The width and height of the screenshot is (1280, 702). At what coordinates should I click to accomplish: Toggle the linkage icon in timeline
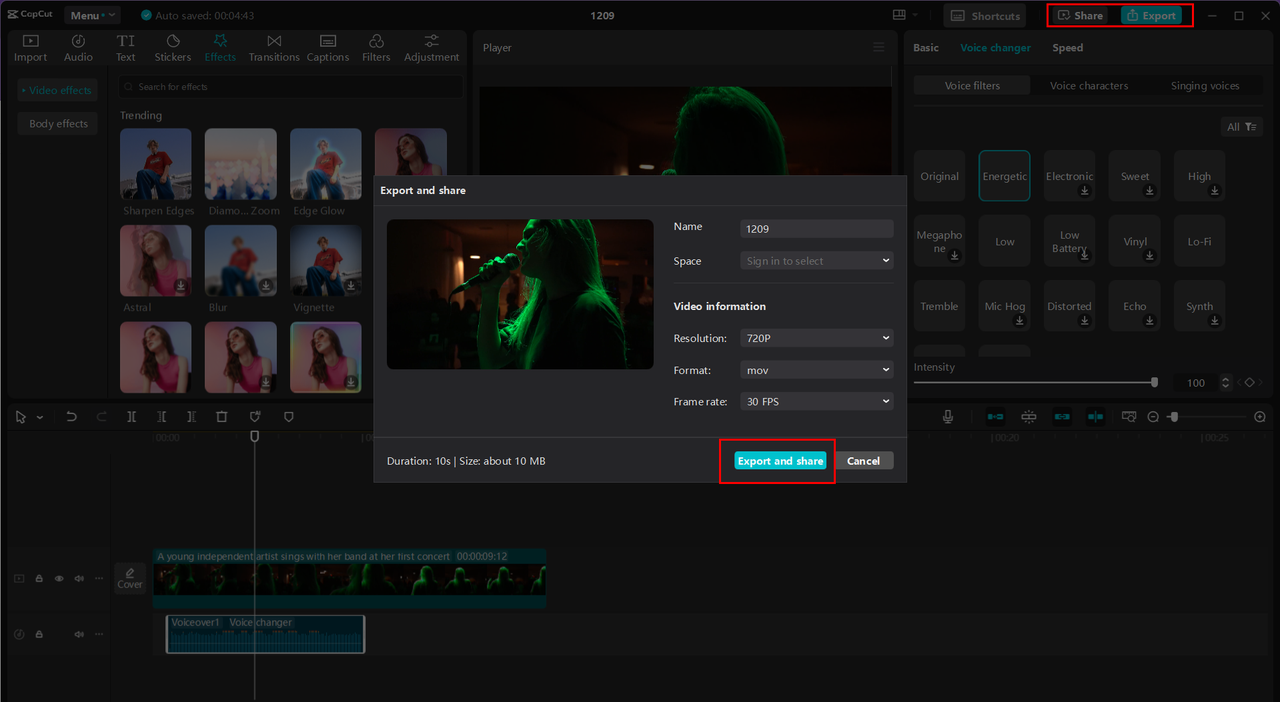tap(1062, 417)
